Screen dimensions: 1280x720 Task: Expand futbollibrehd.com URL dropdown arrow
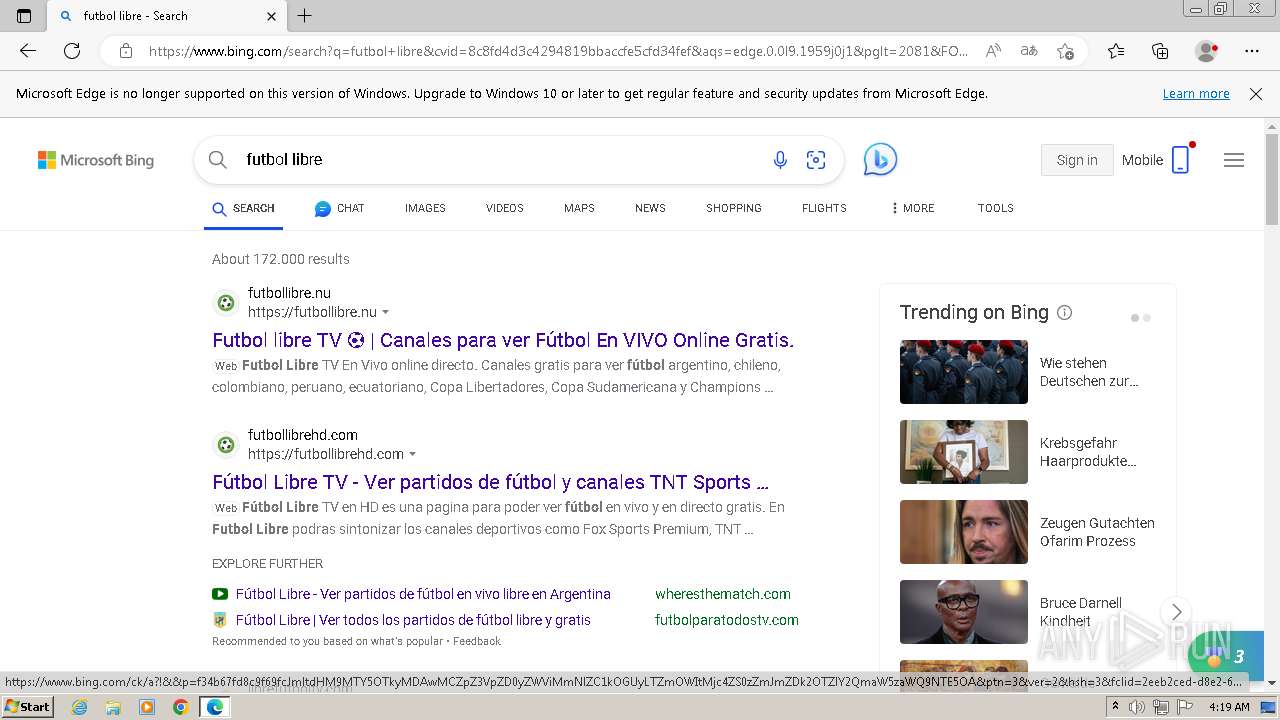[412, 454]
